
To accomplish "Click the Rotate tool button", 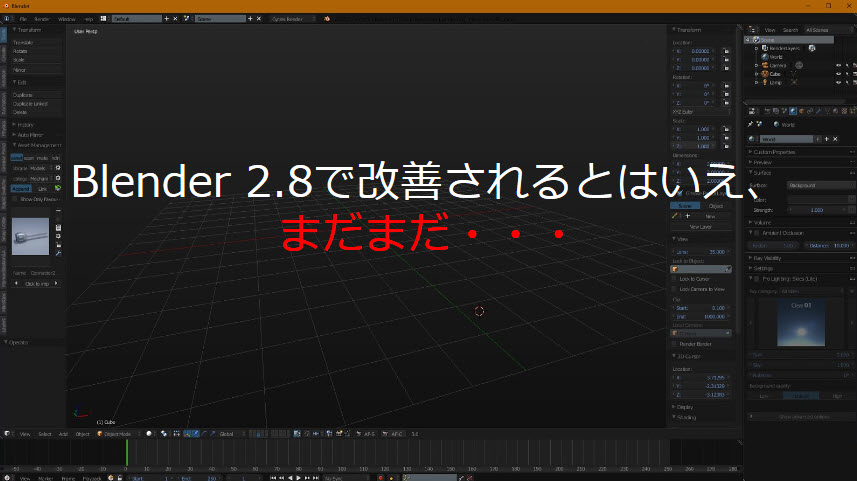I will 37,51.
